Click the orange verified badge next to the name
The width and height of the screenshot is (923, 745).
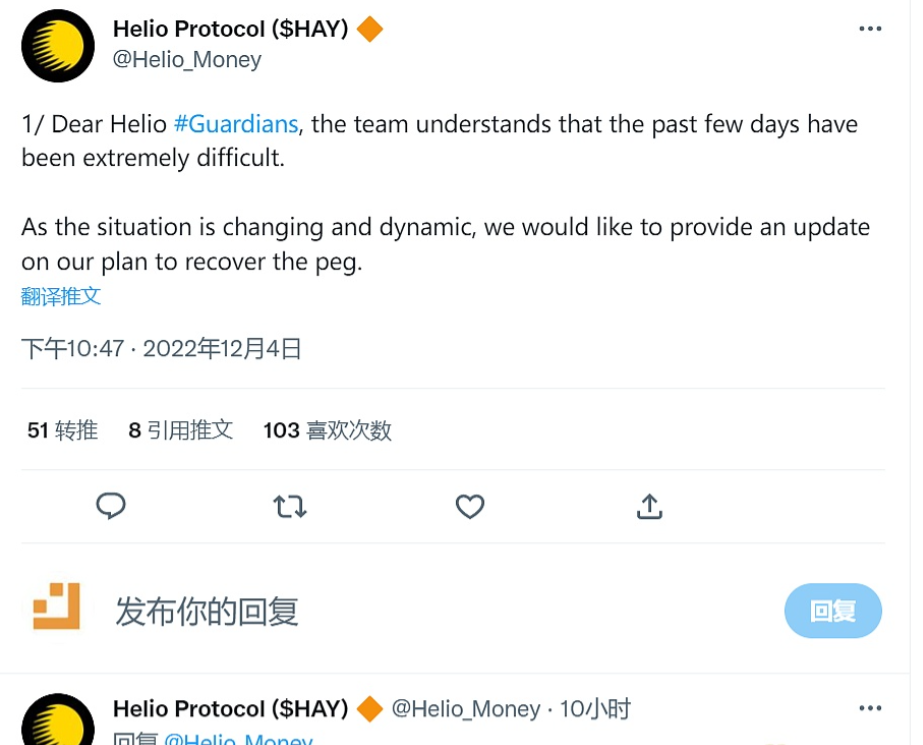[x=370, y=29]
